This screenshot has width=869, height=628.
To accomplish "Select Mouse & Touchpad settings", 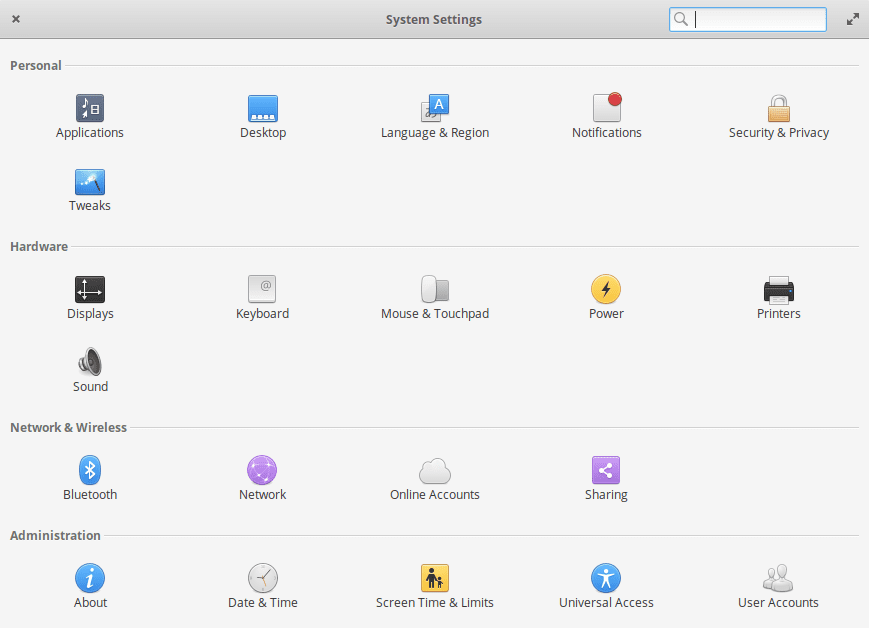I will [435, 295].
